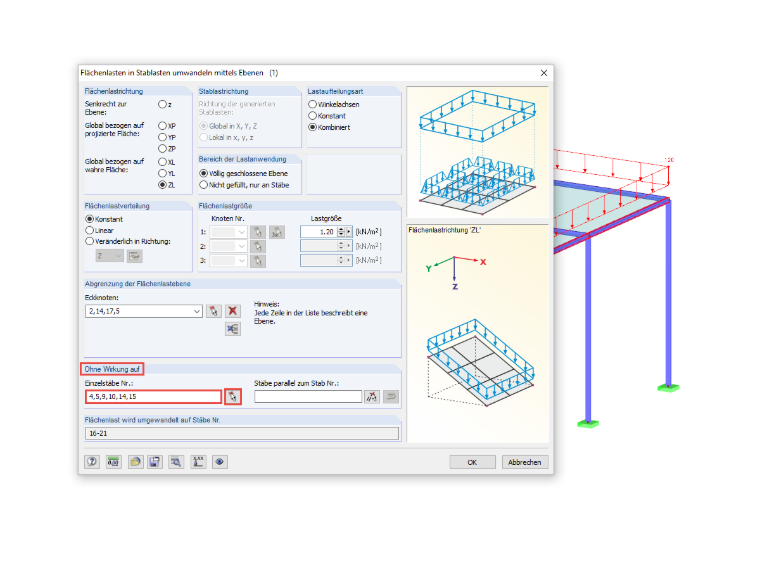Viewport: 760px width, 570px height.
Task: Select projected area direction ZP
Action: (162, 148)
